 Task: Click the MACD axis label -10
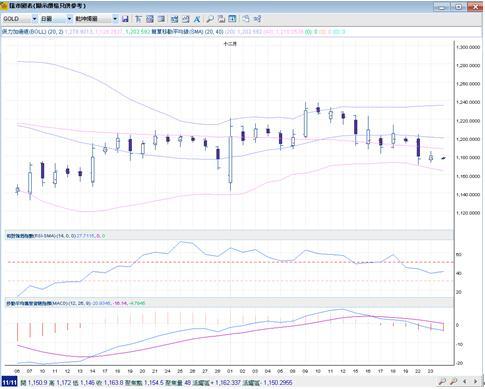click(x=459, y=344)
